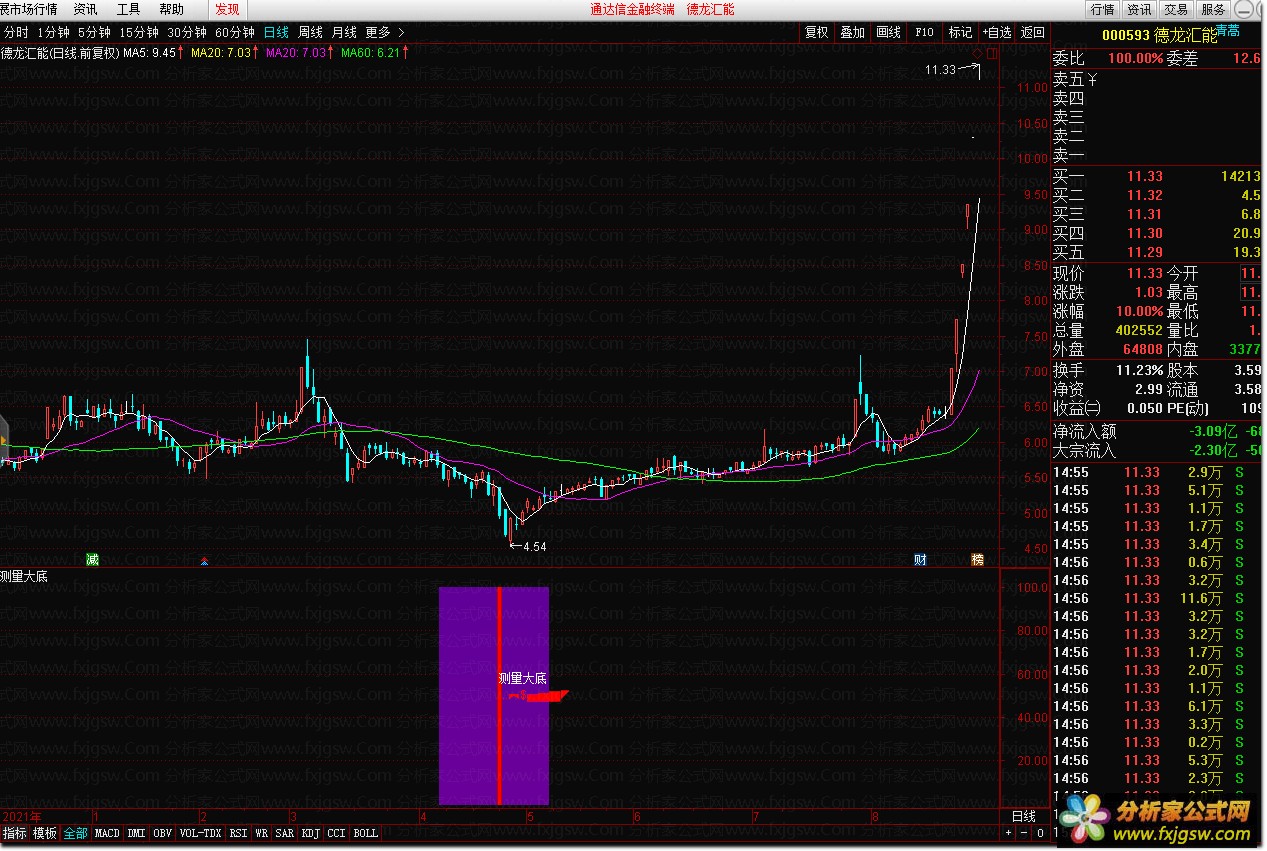This screenshot has width=1267, height=851.
Task: Click the 返回 back button
Action: click(1033, 32)
